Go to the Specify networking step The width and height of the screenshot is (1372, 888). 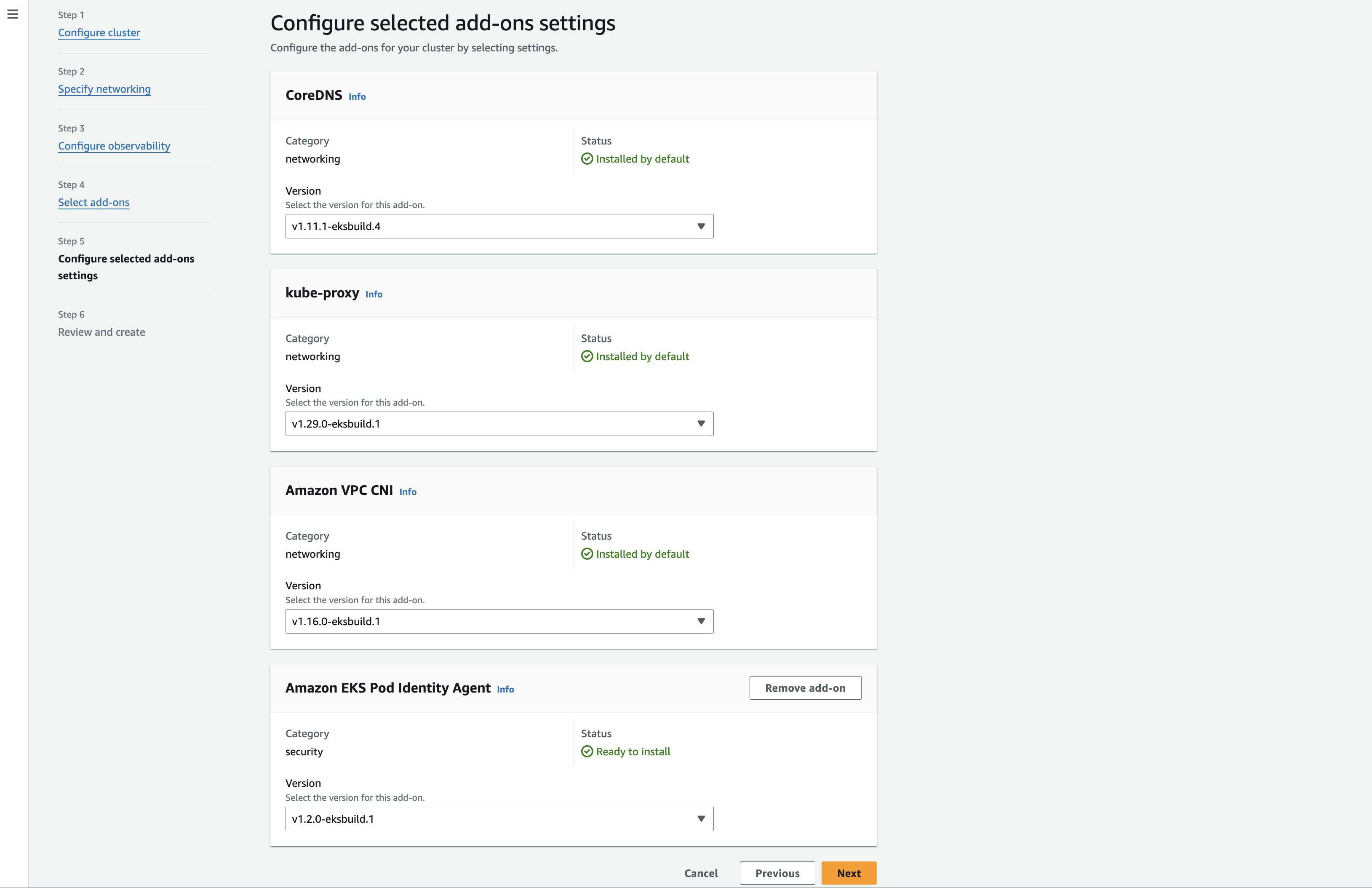[x=104, y=89]
